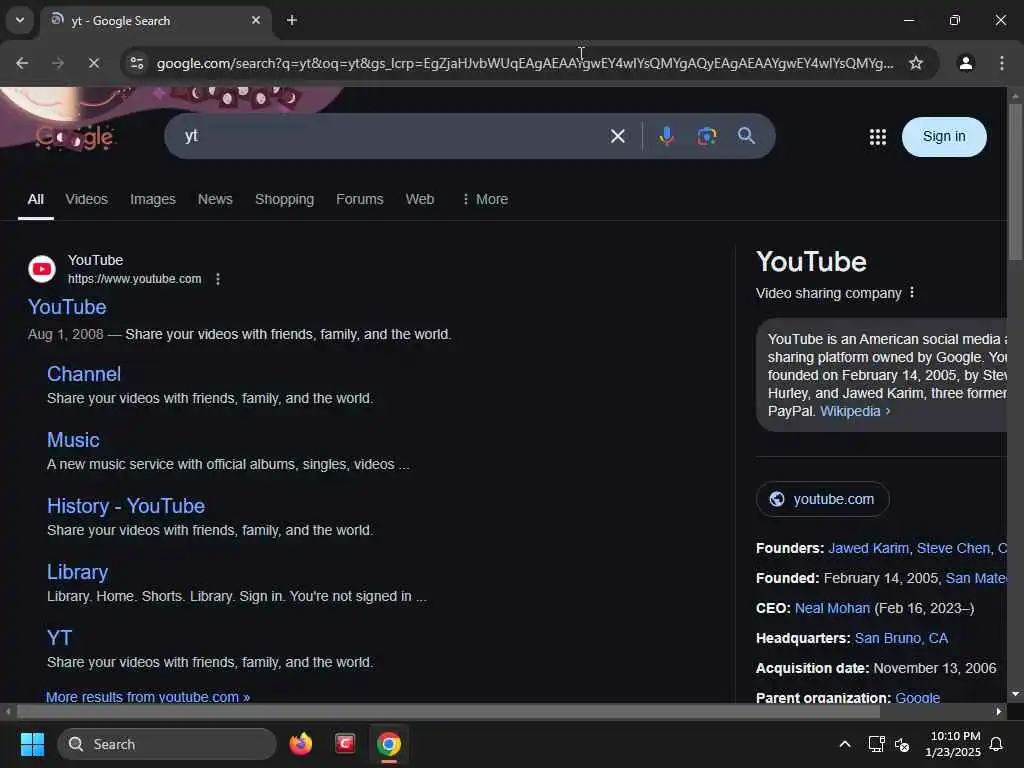
Task: Switch to the News tab
Action: (x=215, y=199)
